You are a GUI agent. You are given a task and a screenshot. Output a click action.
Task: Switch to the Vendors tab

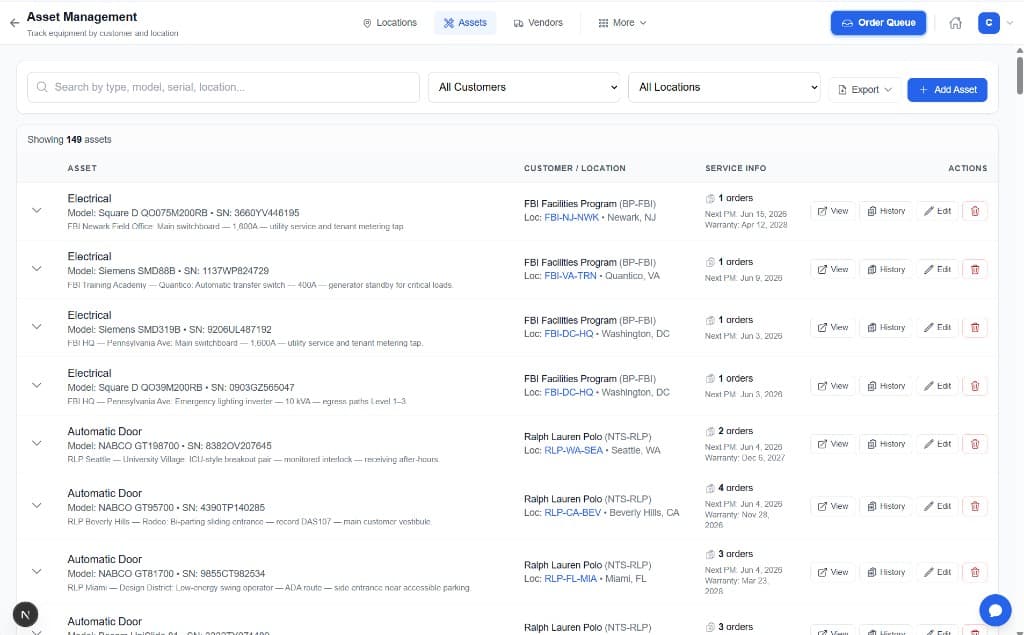538,23
